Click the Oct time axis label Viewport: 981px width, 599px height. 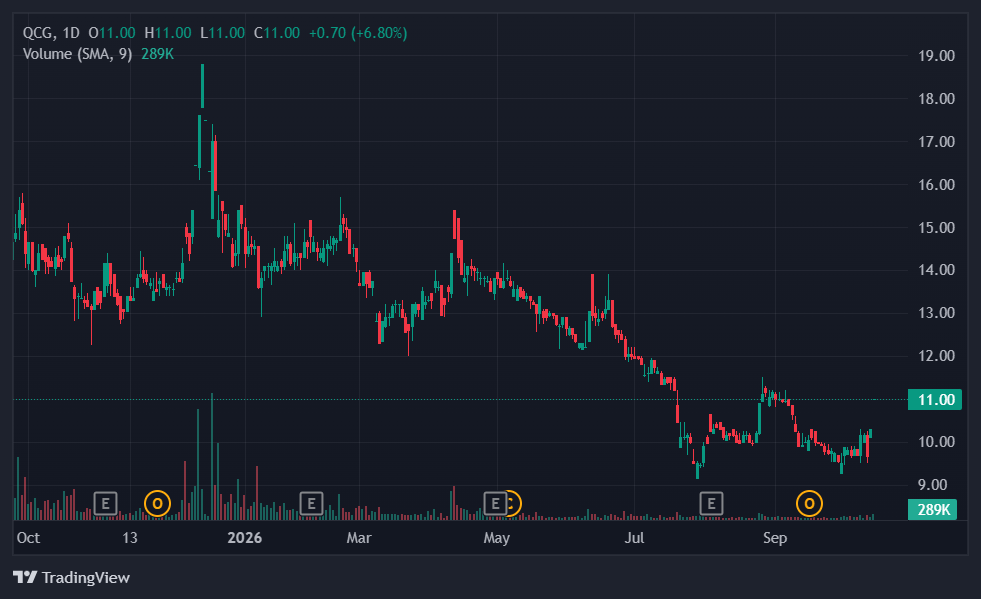(x=28, y=538)
